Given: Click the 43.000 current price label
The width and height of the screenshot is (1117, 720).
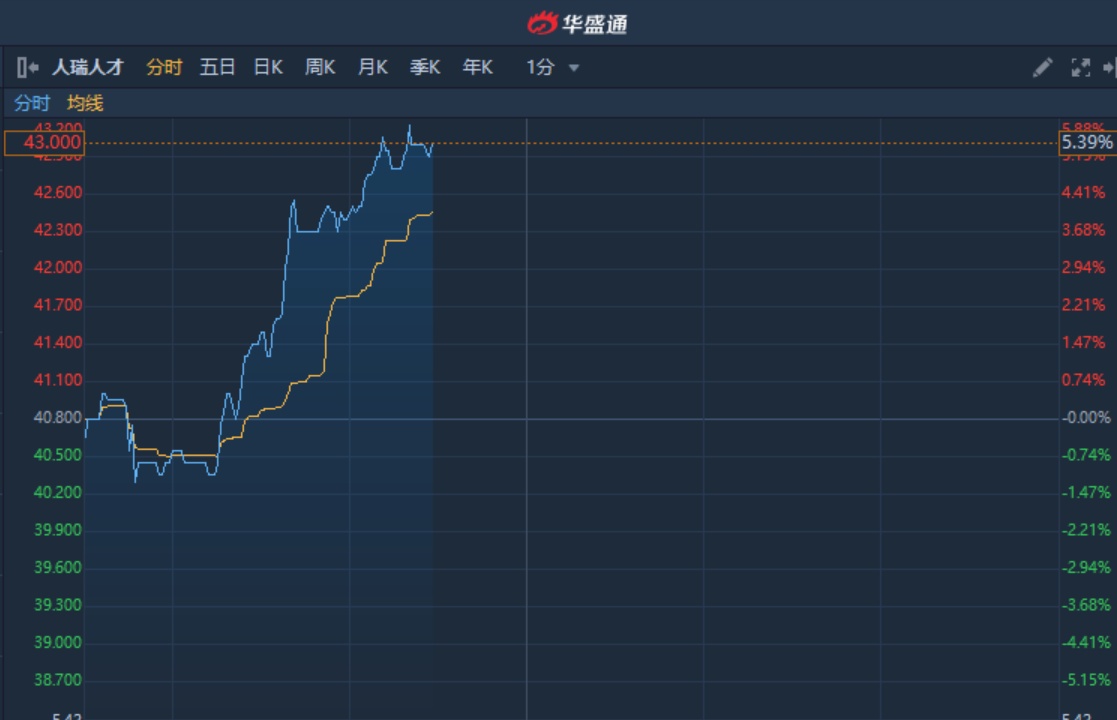Looking at the screenshot, I should coord(45,143).
